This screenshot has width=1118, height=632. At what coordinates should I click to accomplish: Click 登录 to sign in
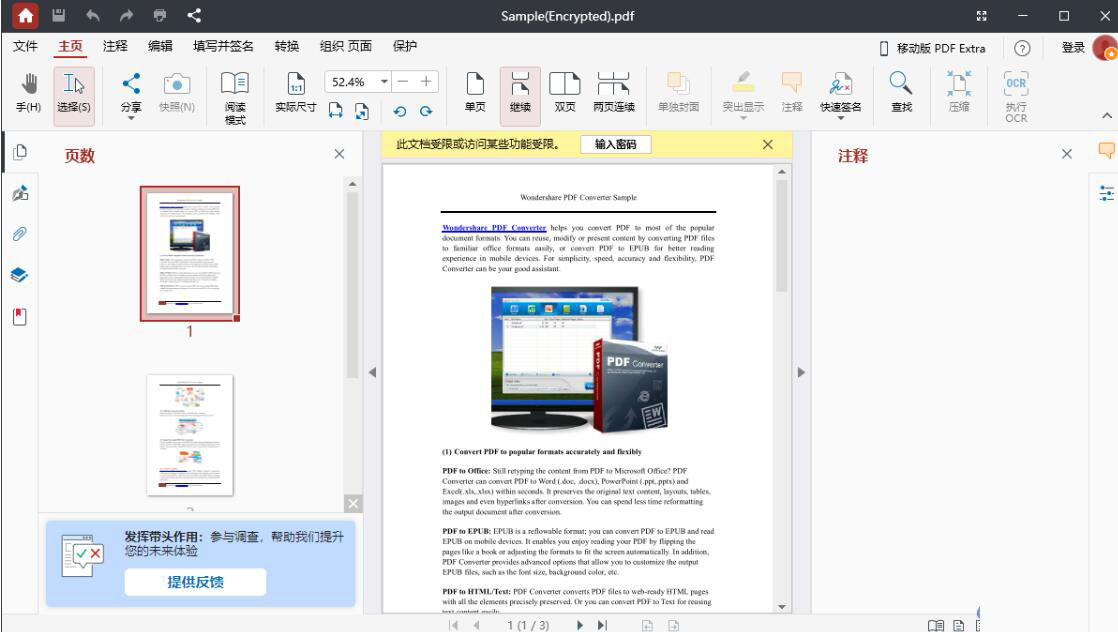coord(1073,48)
